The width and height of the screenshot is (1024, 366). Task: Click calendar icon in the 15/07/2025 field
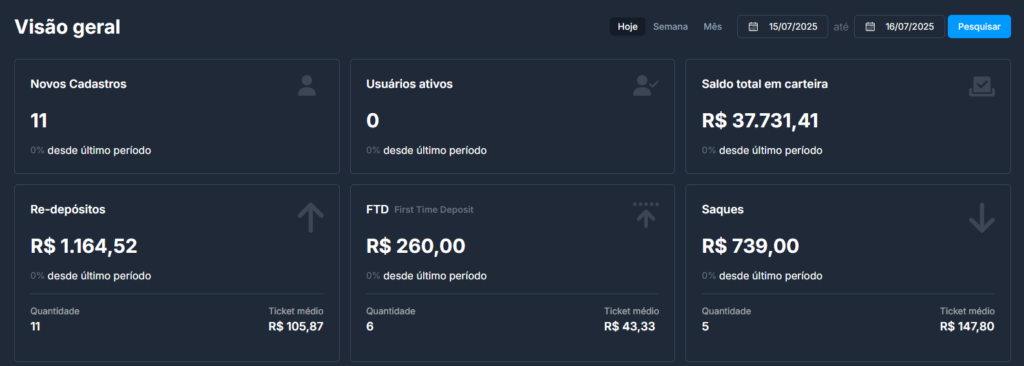point(753,27)
